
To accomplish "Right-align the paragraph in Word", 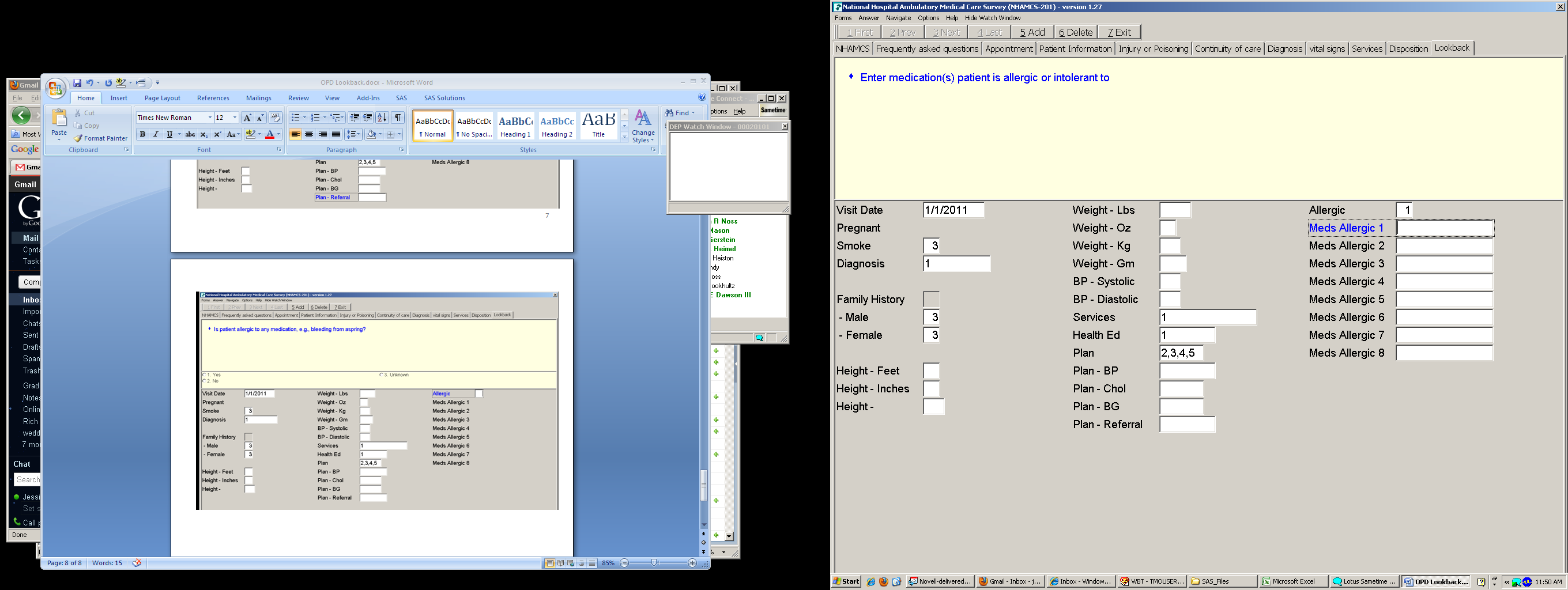I will click(x=323, y=134).
